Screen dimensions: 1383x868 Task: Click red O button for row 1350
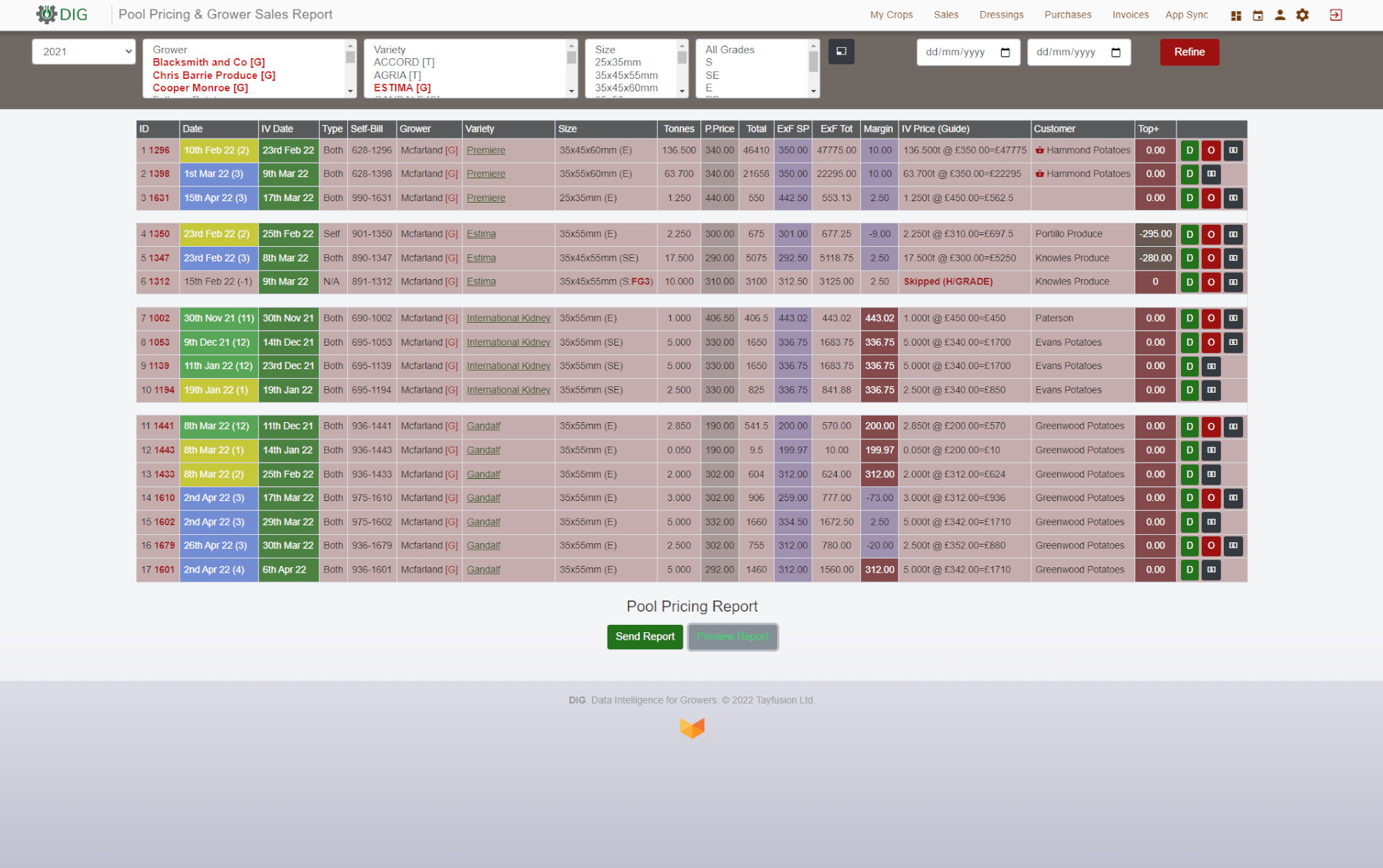[1210, 234]
